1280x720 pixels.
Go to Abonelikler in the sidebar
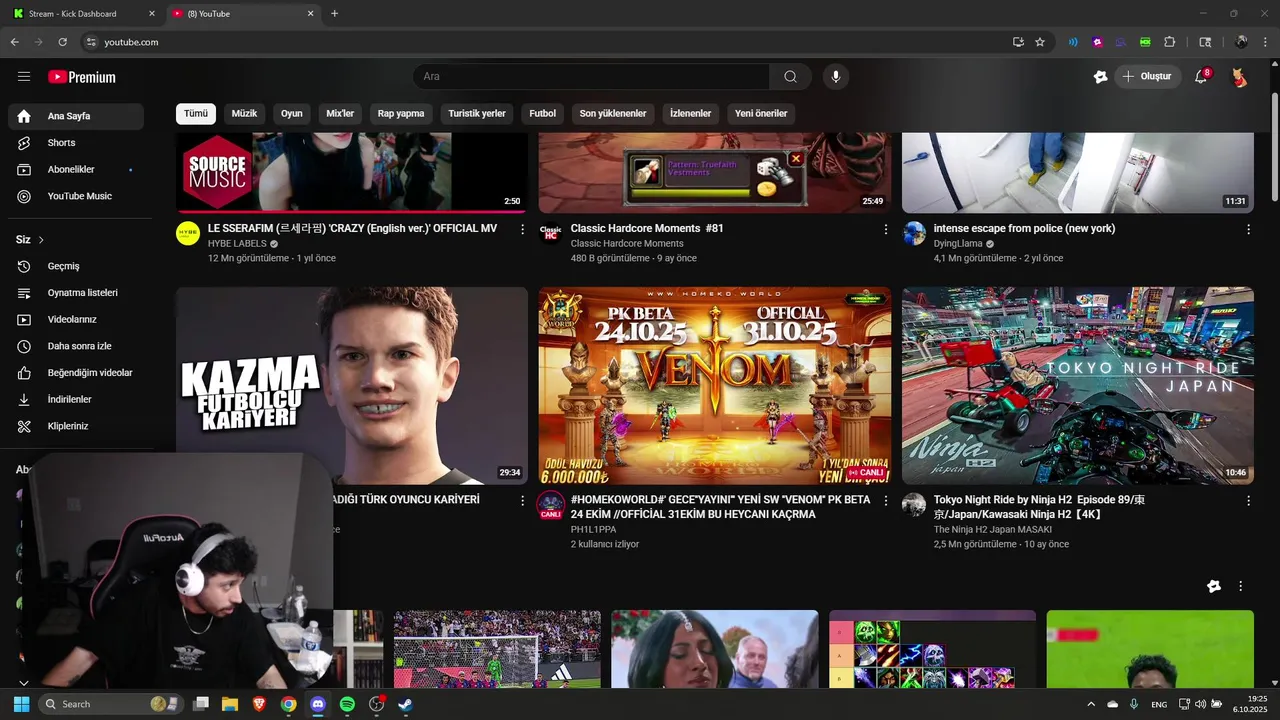point(76,170)
